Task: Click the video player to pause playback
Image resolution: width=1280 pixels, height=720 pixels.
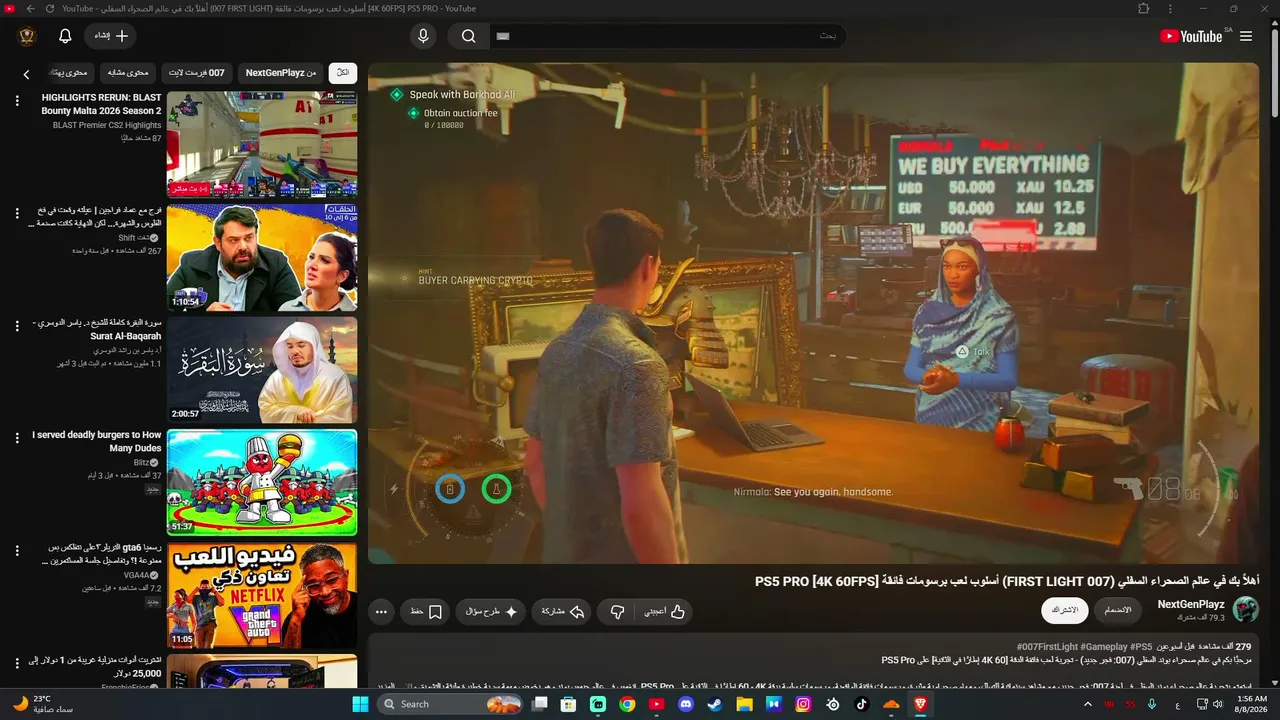Action: 813,313
